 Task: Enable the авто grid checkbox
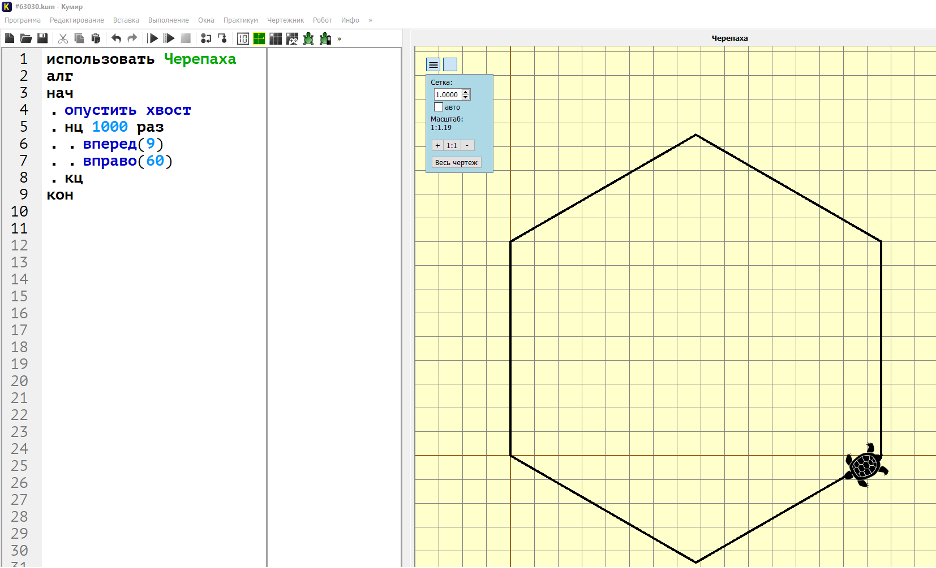438,107
